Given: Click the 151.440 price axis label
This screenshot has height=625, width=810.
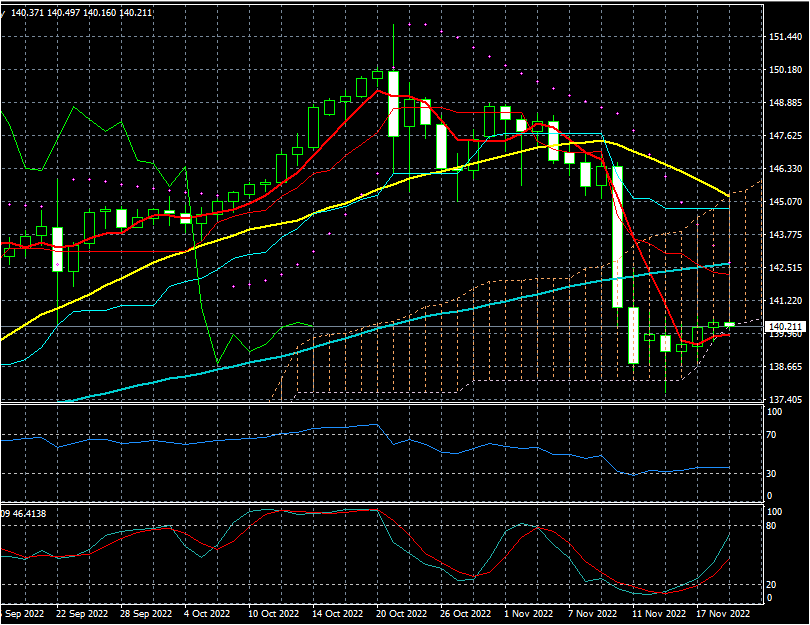Looking at the screenshot, I should pos(785,37).
